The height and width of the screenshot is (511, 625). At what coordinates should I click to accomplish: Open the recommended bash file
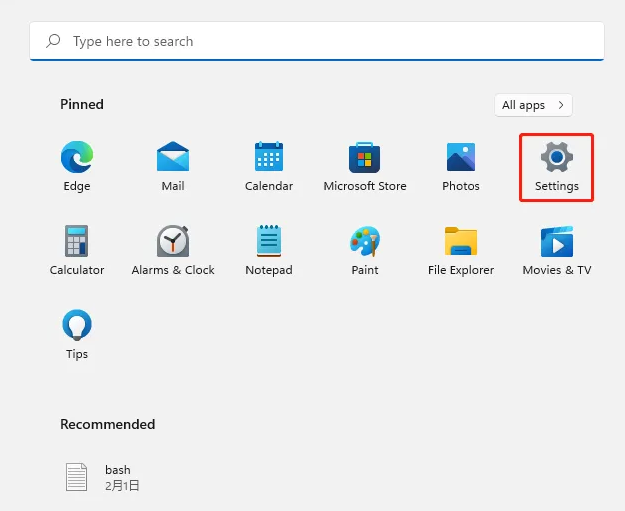(x=102, y=477)
